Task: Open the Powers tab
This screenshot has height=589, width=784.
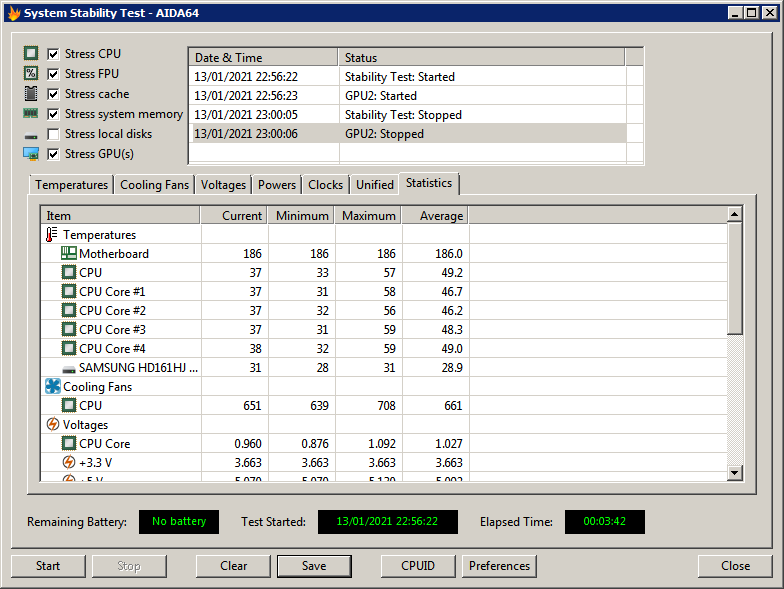Action: point(277,184)
